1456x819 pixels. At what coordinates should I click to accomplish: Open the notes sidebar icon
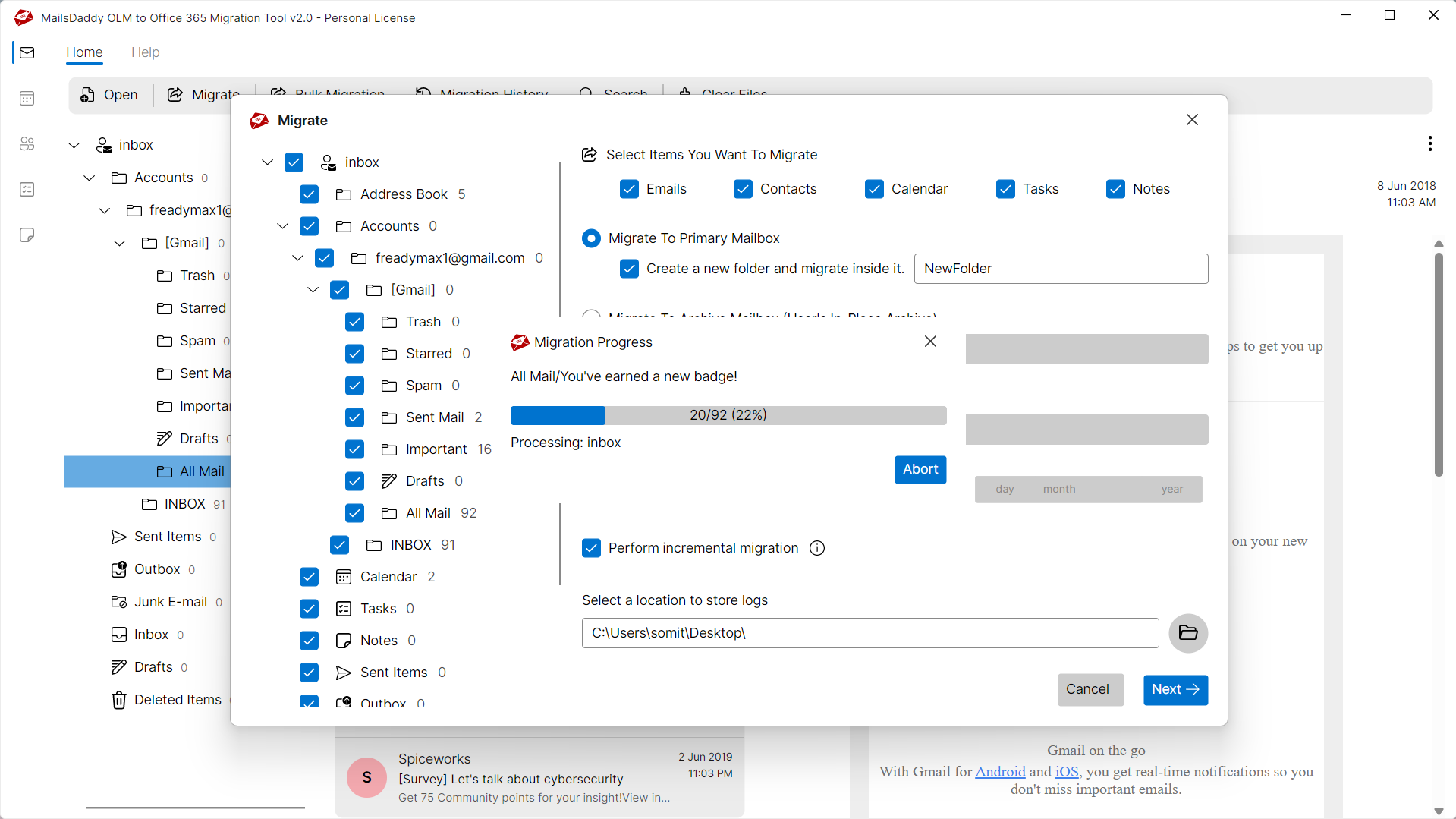click(27, 235)
